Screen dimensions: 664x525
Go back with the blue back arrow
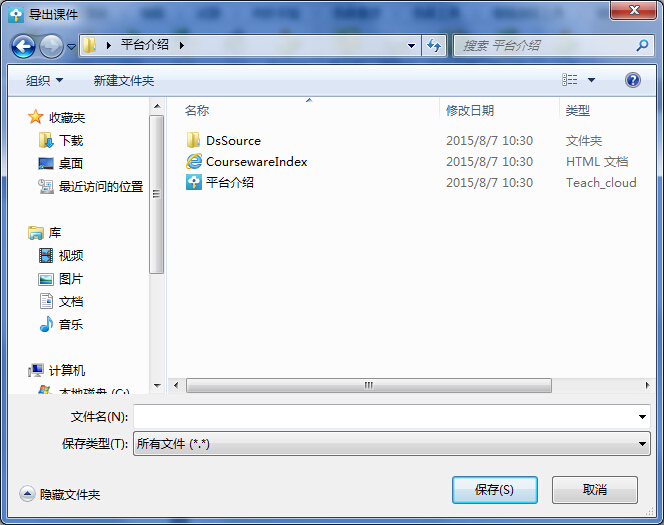tap(23, 46)
